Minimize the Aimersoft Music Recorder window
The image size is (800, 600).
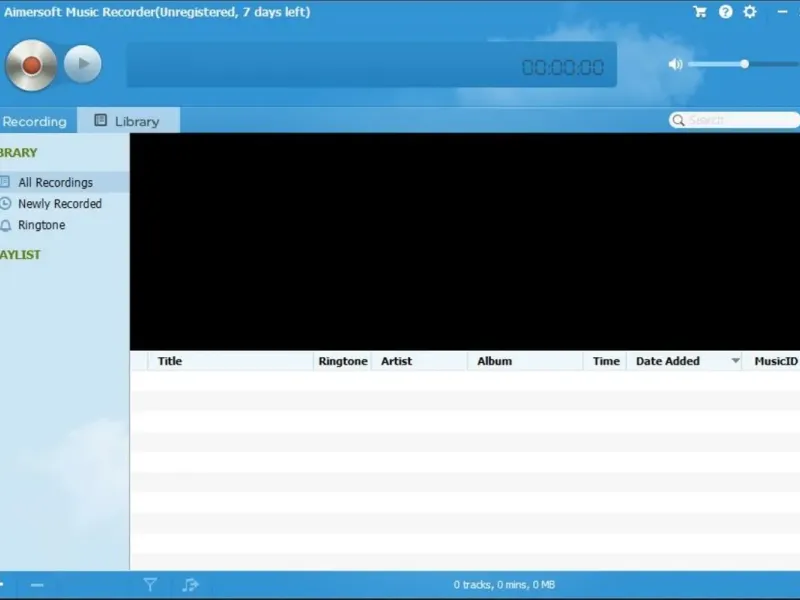coord(782,12)
